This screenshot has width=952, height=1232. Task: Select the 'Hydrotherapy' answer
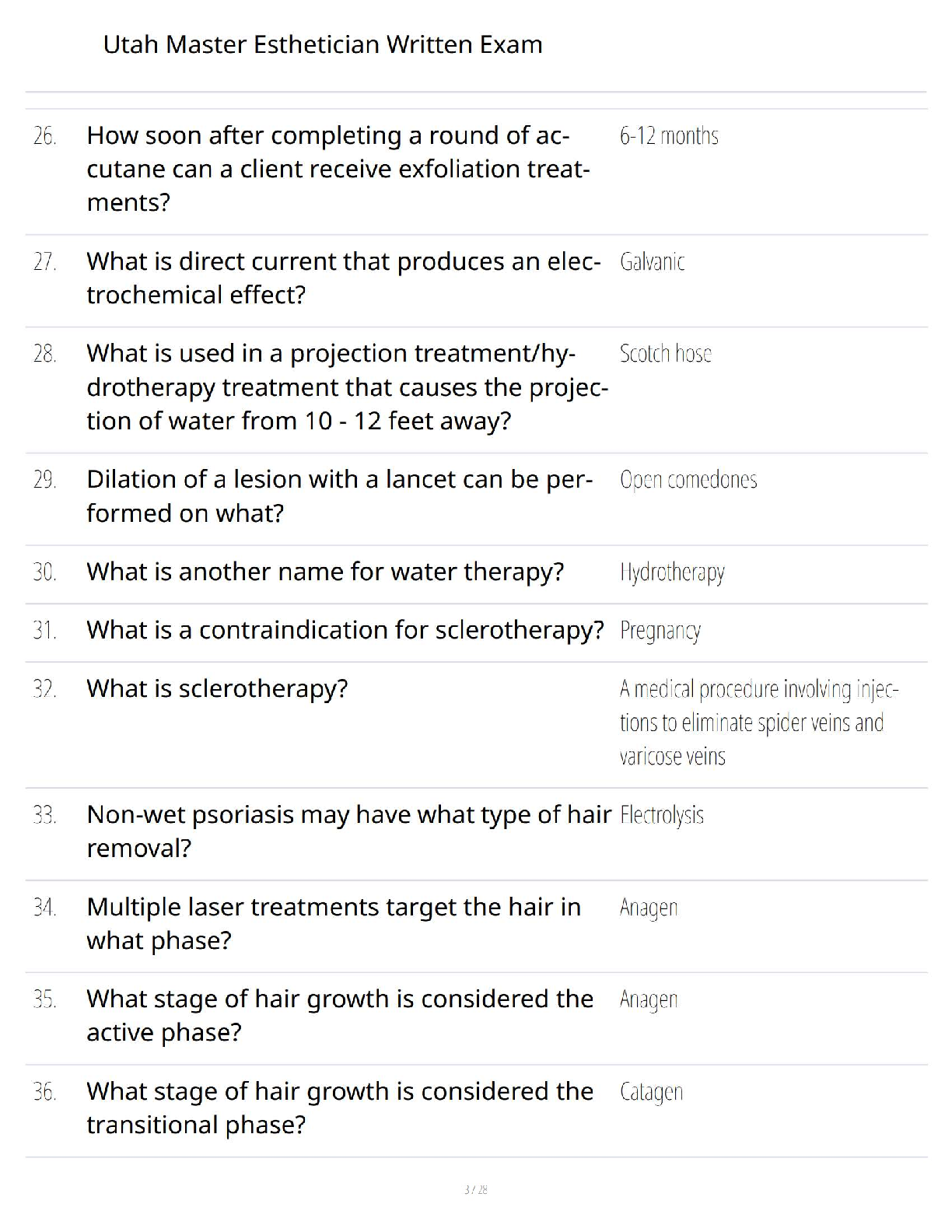coord(672,572)
